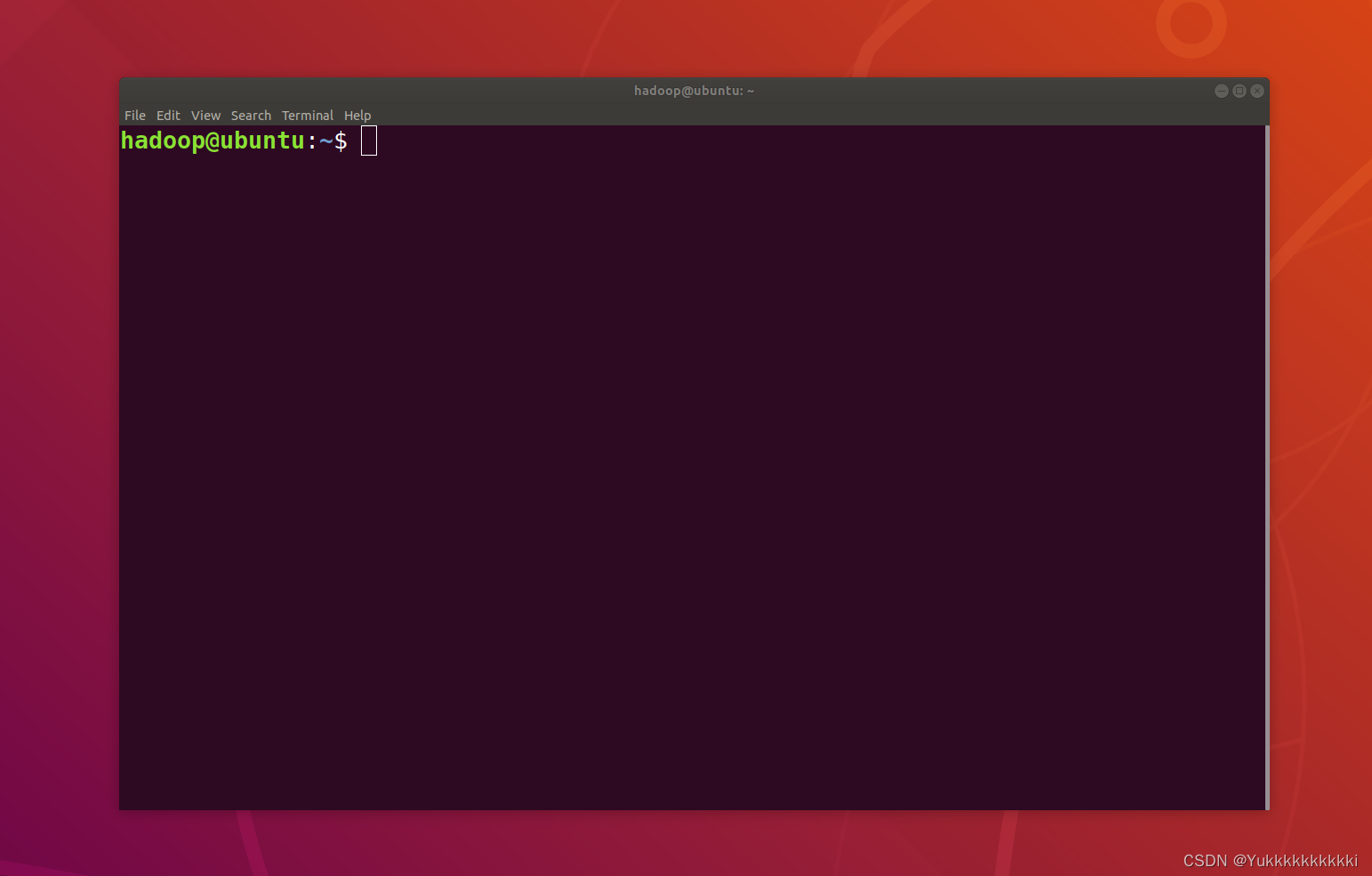
Task: Click the terminal cursor block
Action: coord(369,141)
